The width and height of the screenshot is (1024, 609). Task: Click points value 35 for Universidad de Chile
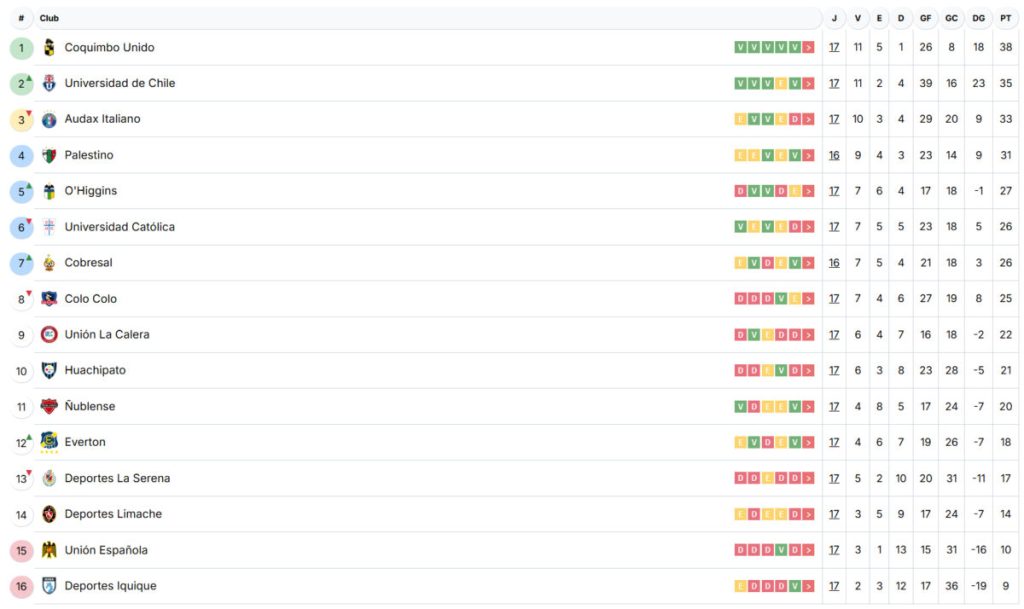pyautogui.click(x=1006, y=84)
